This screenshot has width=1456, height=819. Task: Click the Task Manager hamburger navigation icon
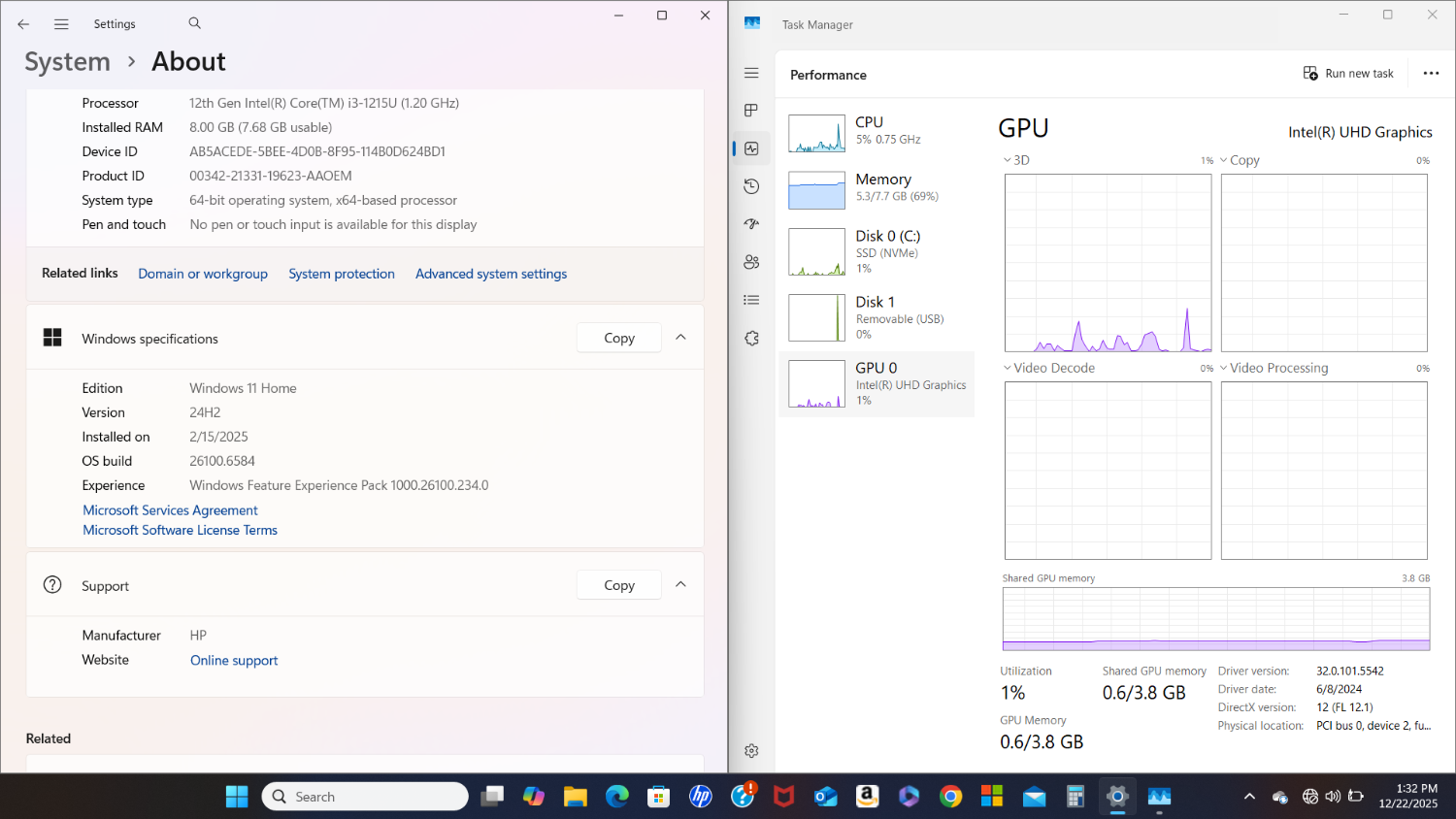tap(751, 73)
